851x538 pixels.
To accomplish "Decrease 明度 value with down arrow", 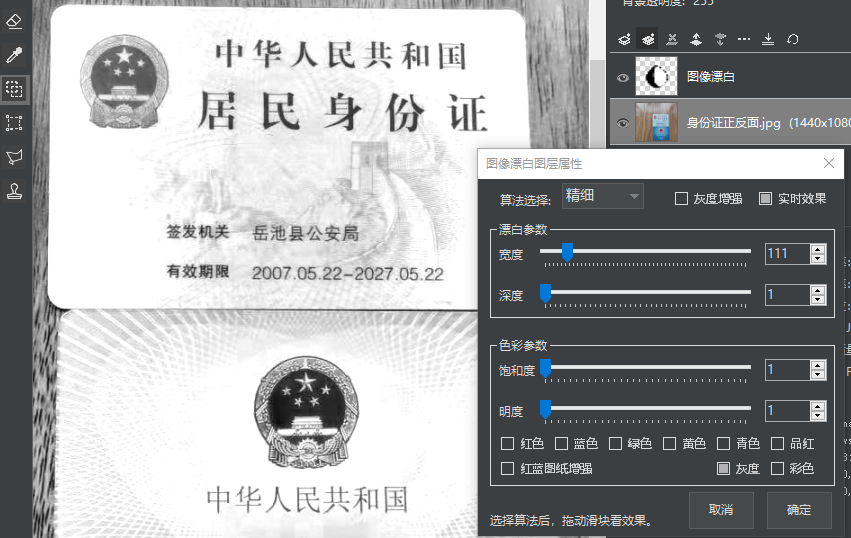I will (x=818, y=416).
